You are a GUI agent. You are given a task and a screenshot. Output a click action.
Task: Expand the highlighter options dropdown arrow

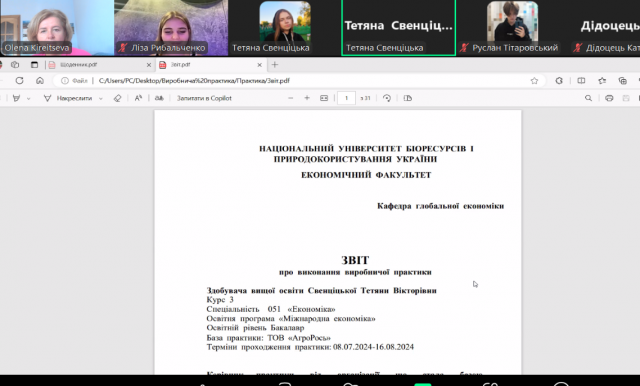[x=28, y=99]
